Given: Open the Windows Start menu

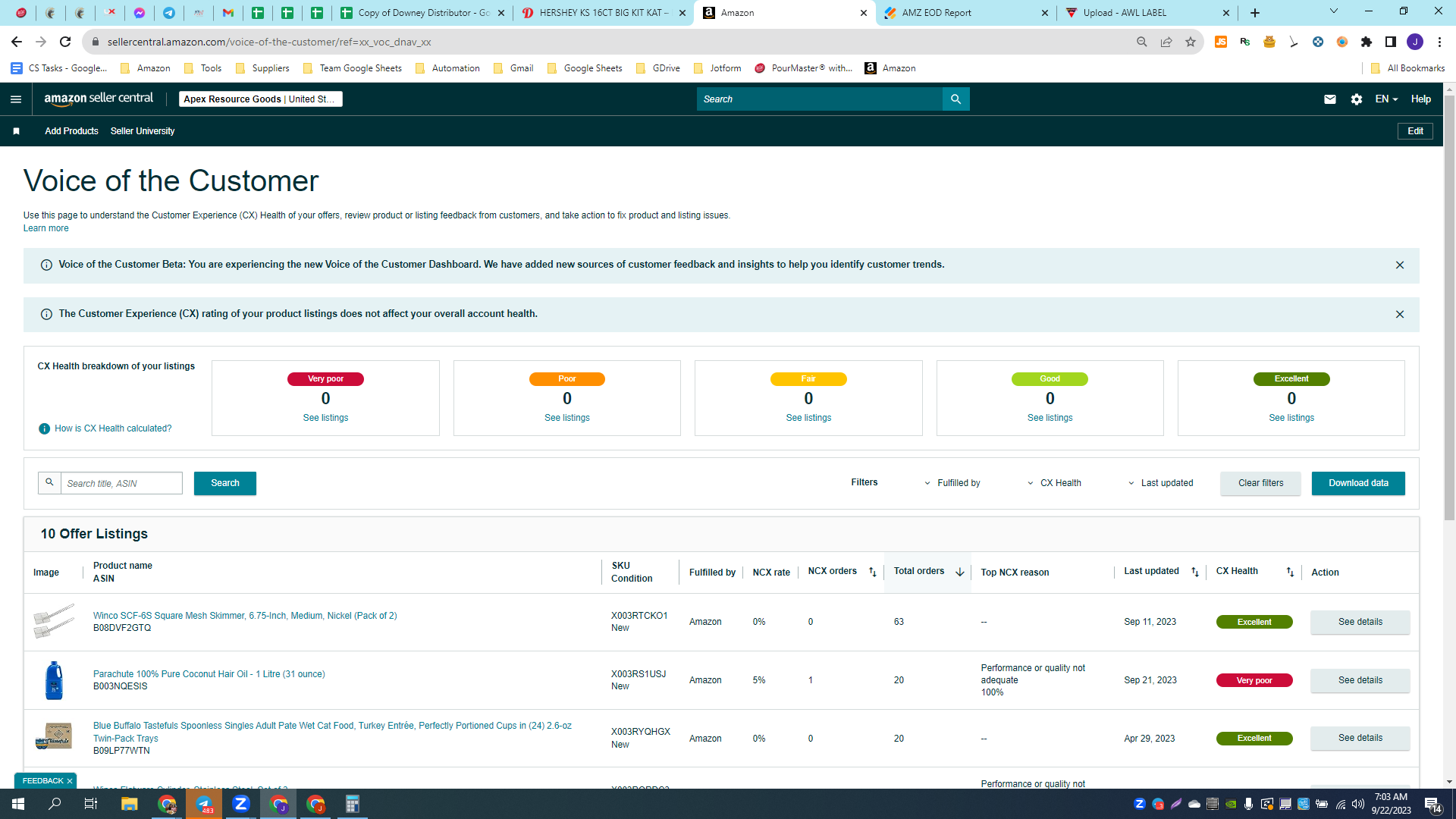Looking at the screenshot, I should 18,804.
